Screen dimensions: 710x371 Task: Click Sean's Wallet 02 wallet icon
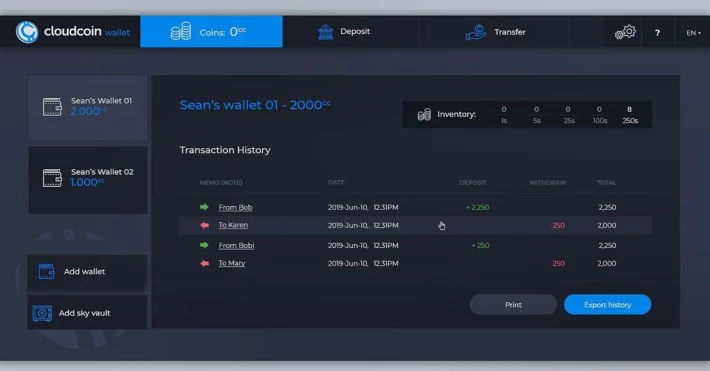point(52,178)
